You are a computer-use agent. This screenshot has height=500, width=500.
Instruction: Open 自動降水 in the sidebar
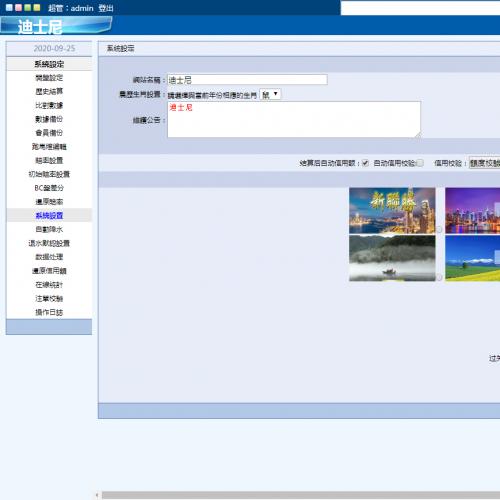49,229
